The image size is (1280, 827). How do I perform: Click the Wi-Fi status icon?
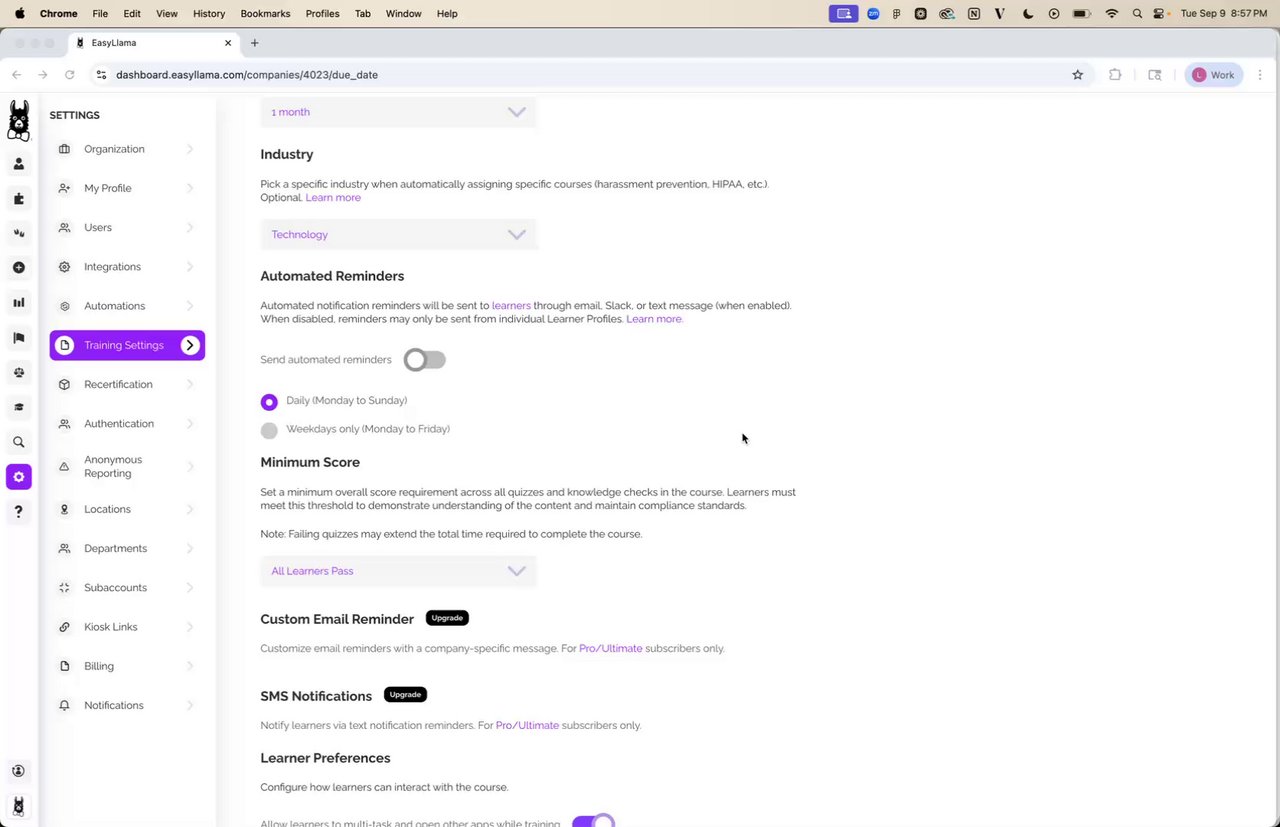[1111, 14]
